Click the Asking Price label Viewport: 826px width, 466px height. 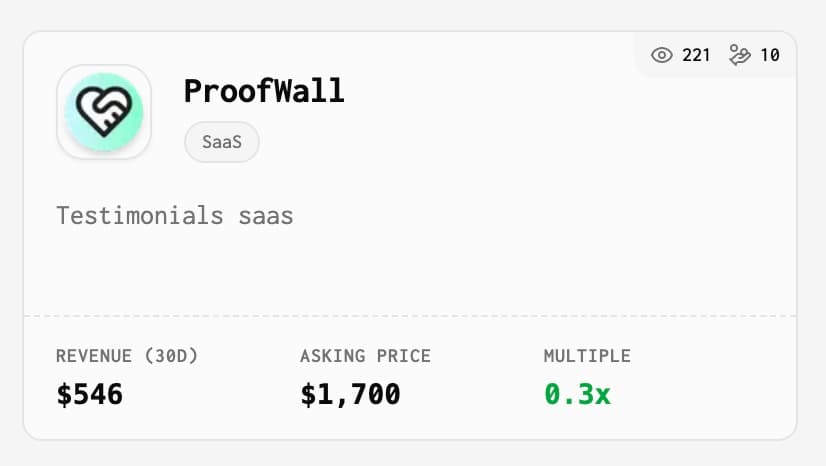coord(365,356)
